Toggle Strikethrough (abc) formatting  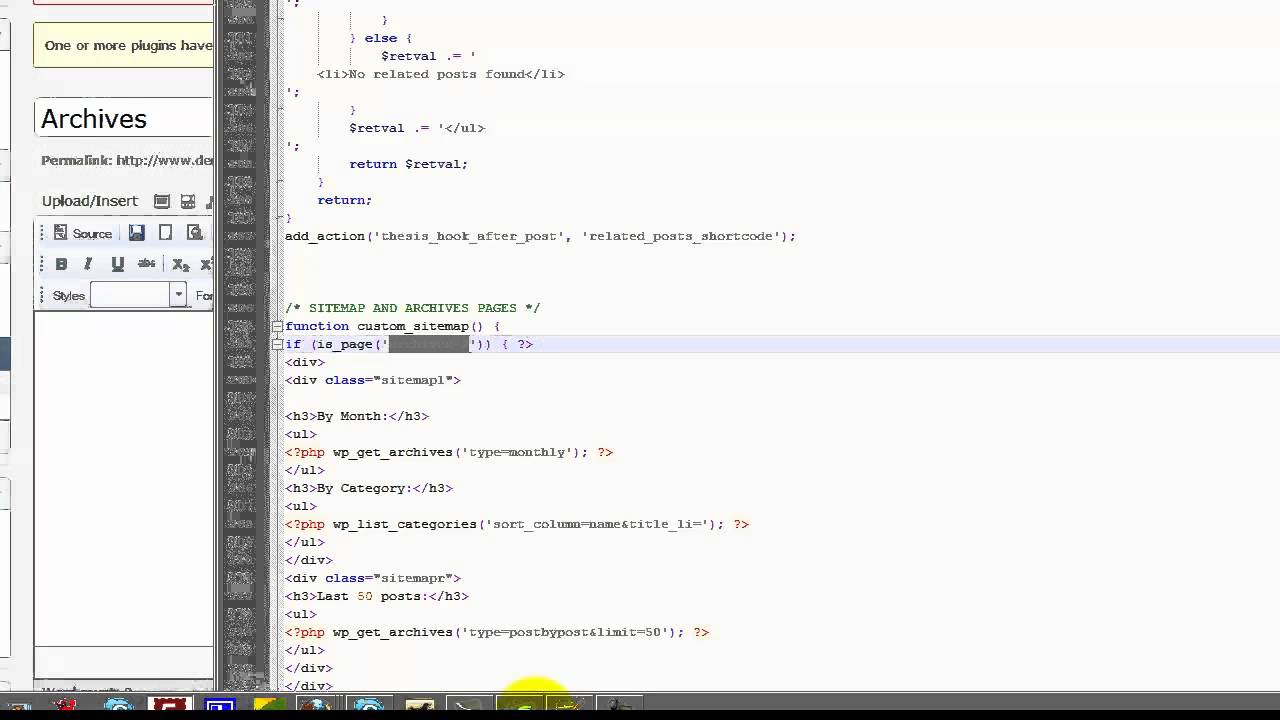pyautogui.click(x=147, y=264)
